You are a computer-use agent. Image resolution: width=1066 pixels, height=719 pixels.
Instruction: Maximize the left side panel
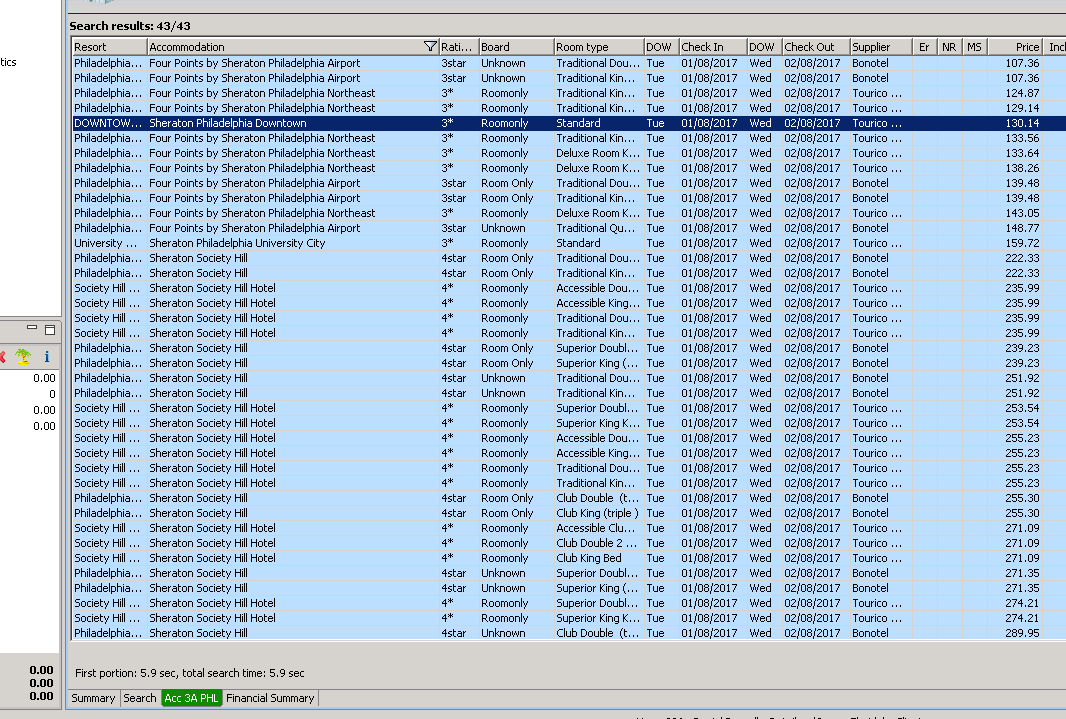(50, 330)
